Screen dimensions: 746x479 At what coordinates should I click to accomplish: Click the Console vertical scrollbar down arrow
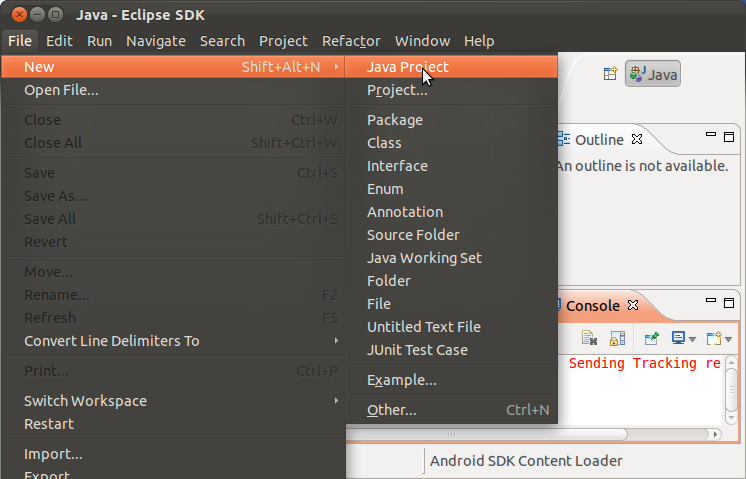(732, 418)
